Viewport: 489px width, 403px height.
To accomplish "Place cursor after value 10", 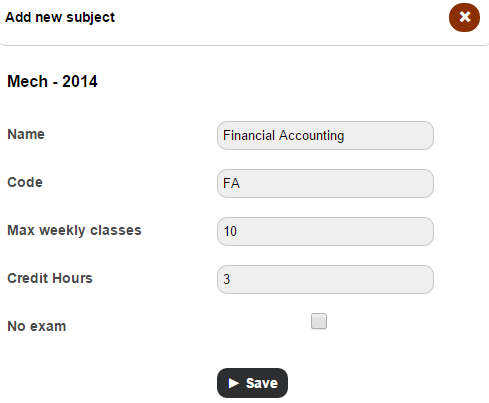I will [237, 231].
